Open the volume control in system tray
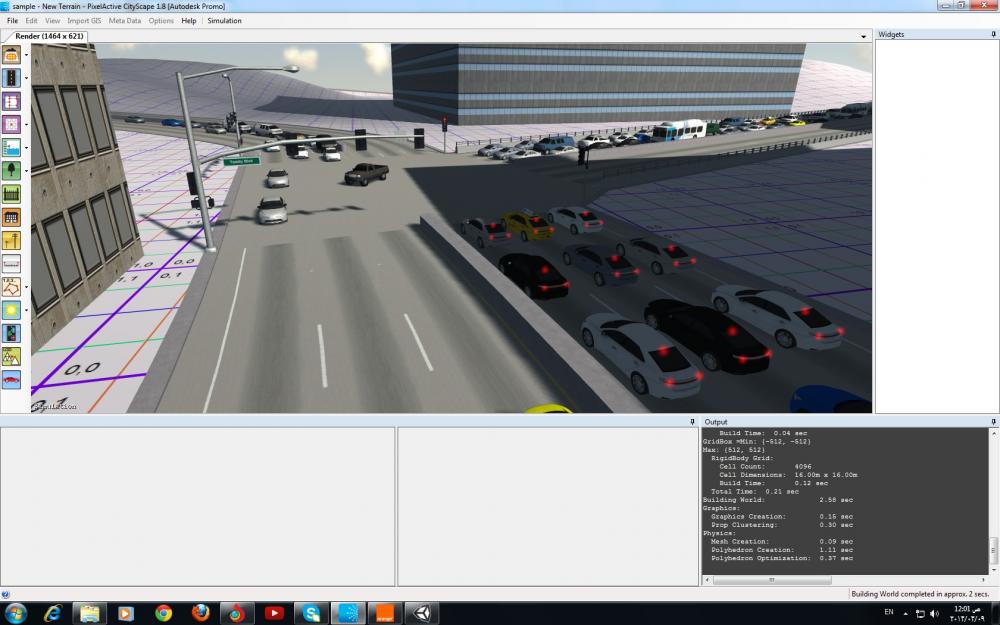Screen dimensions: 1000x625 935,614
